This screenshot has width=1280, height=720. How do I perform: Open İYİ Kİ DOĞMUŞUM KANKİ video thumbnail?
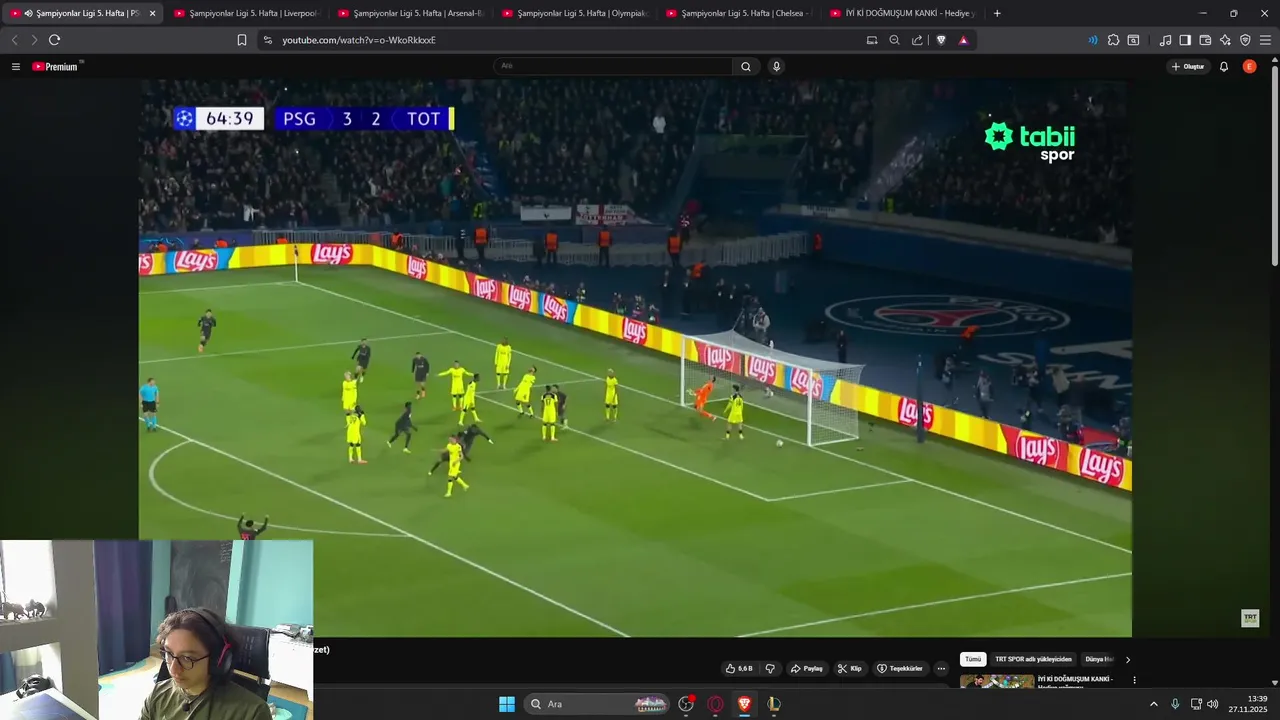pos(997,681)
